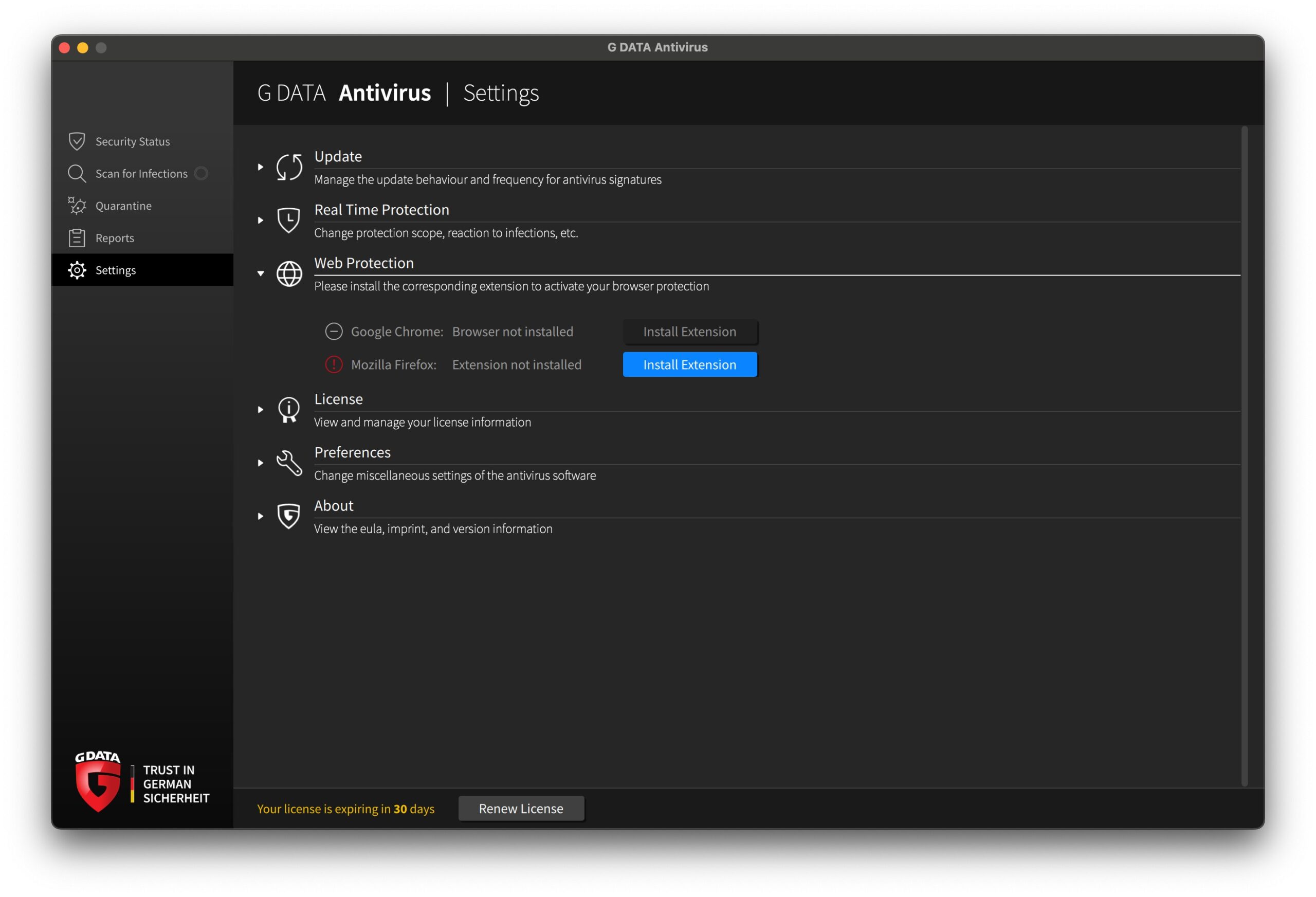Click the Security Status shield icon
The width and height of the screenshot is (1316, 897).
pos(77,141)
